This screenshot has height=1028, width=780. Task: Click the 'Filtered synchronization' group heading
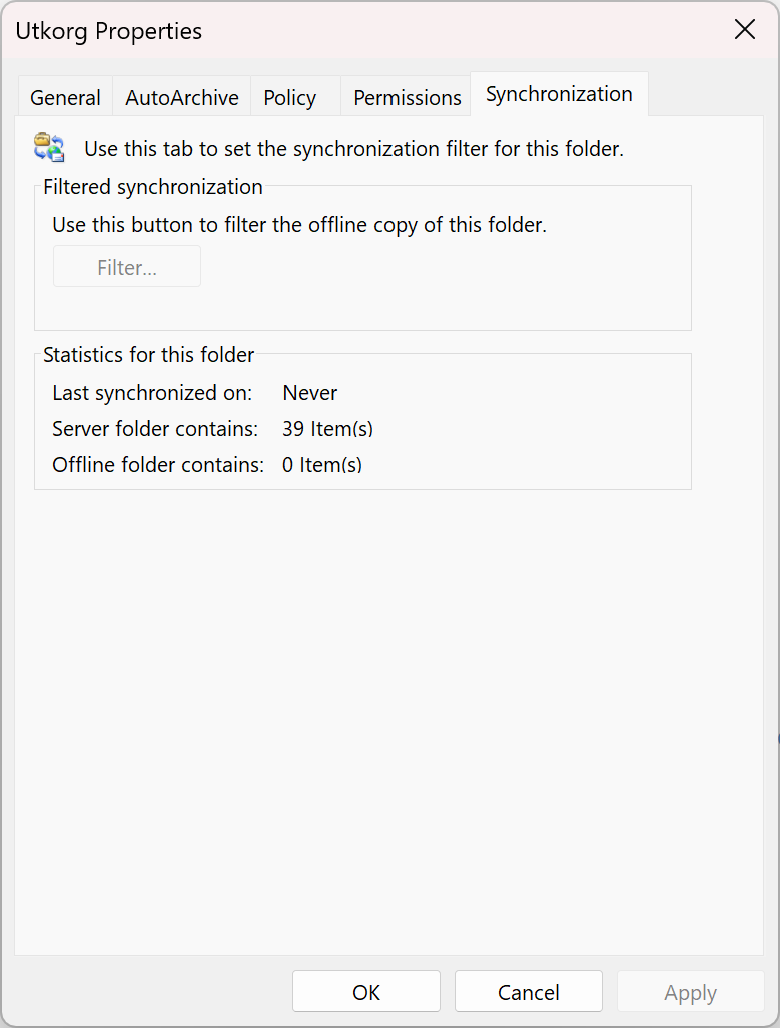[x=153, y=187]
